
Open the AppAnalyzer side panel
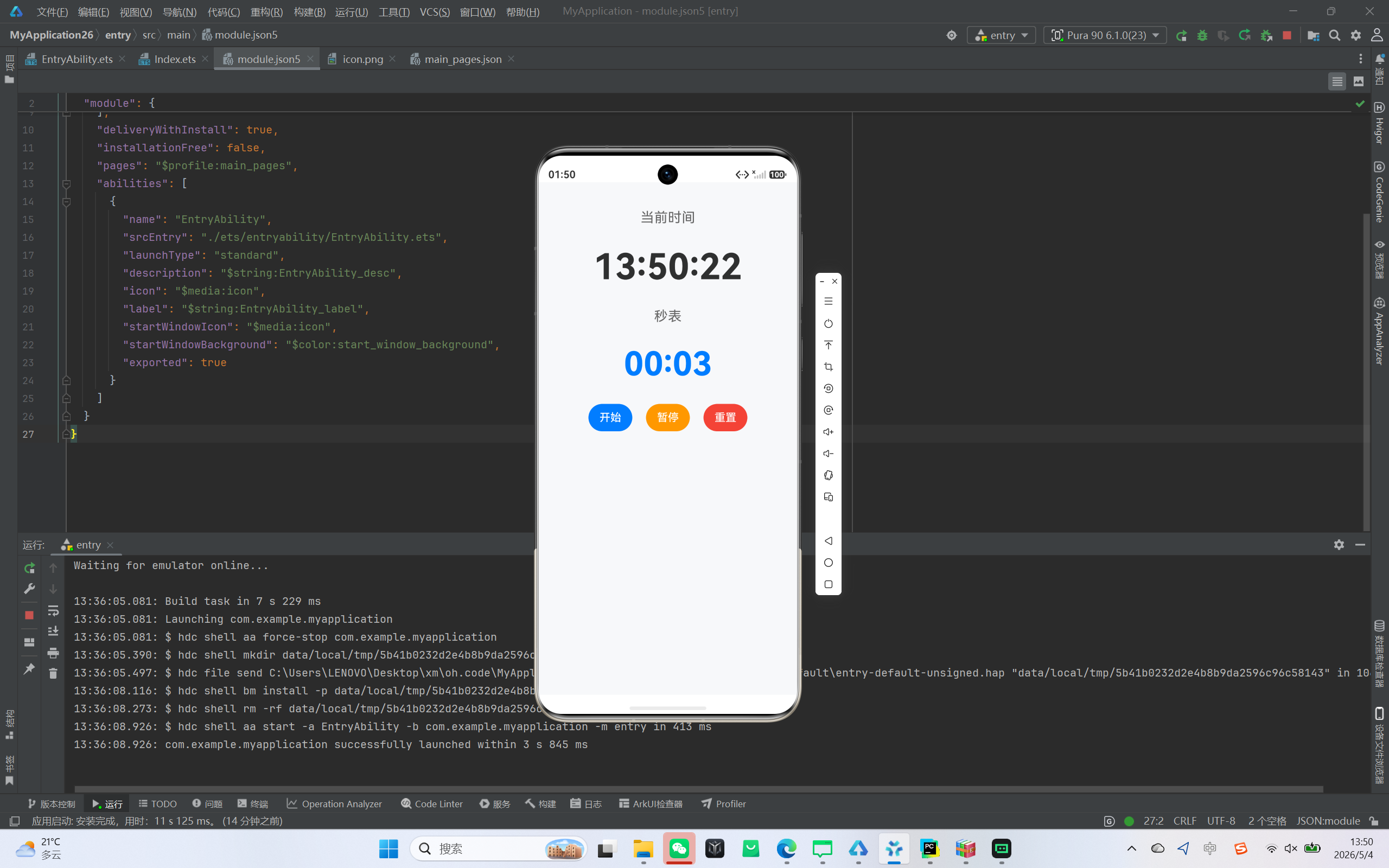[1379, 331]
